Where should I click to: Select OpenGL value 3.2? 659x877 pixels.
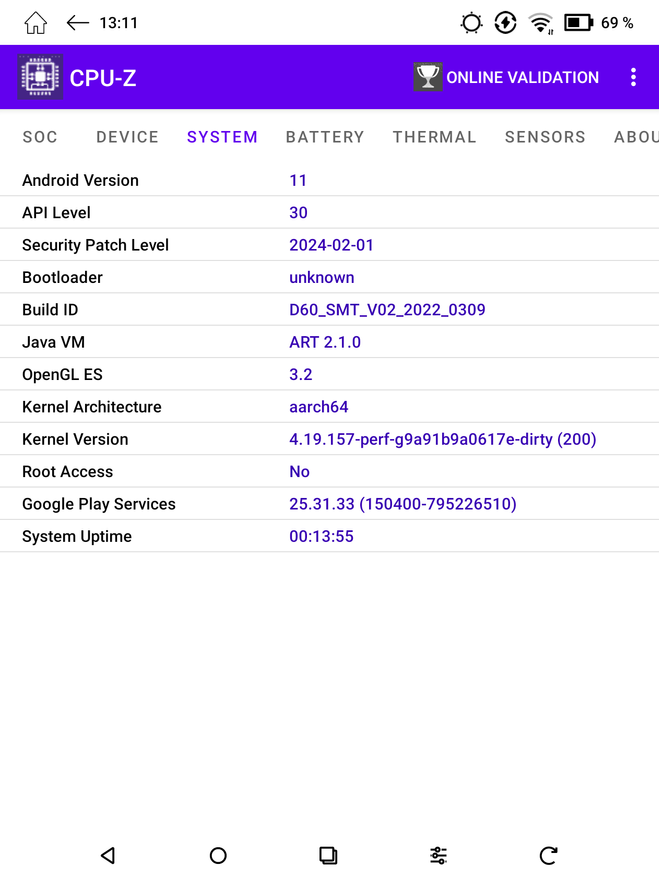(300, 375)
